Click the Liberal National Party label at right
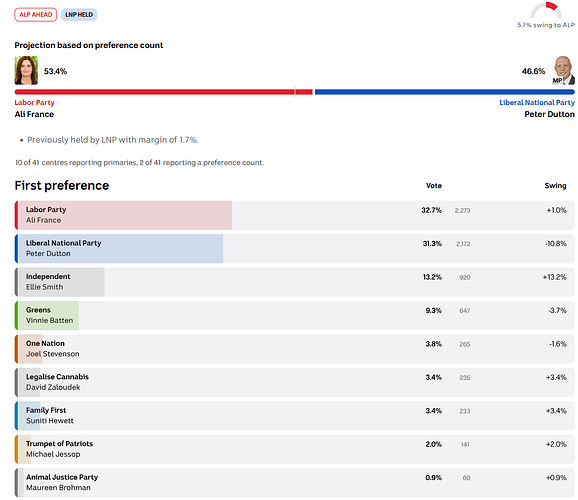The image size is (578, 500). click(x=537, y=103)
